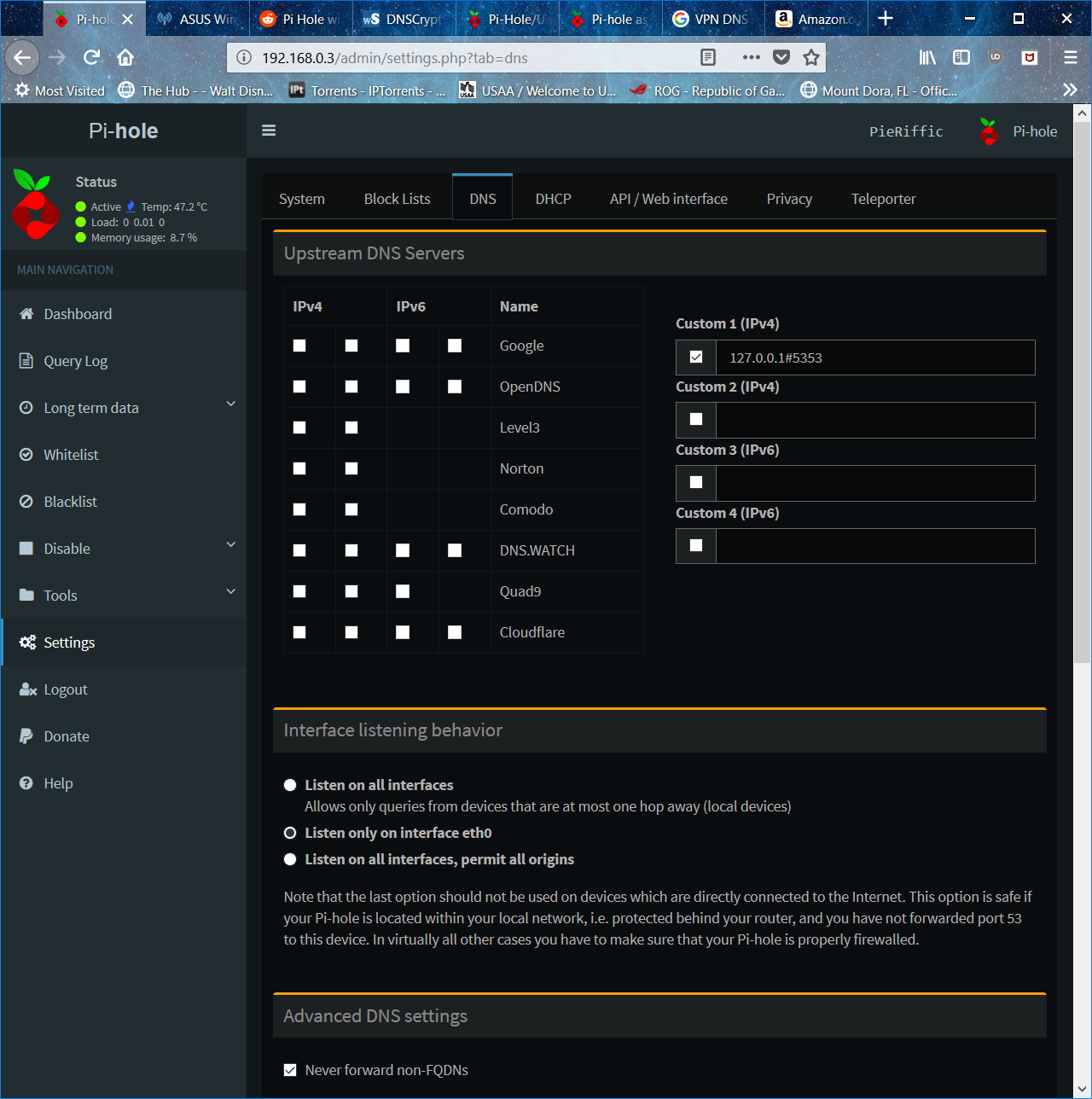Open Firefox application hamburger menu
Viewport: 1092px width, 1099px height.
click(1070, 57)
